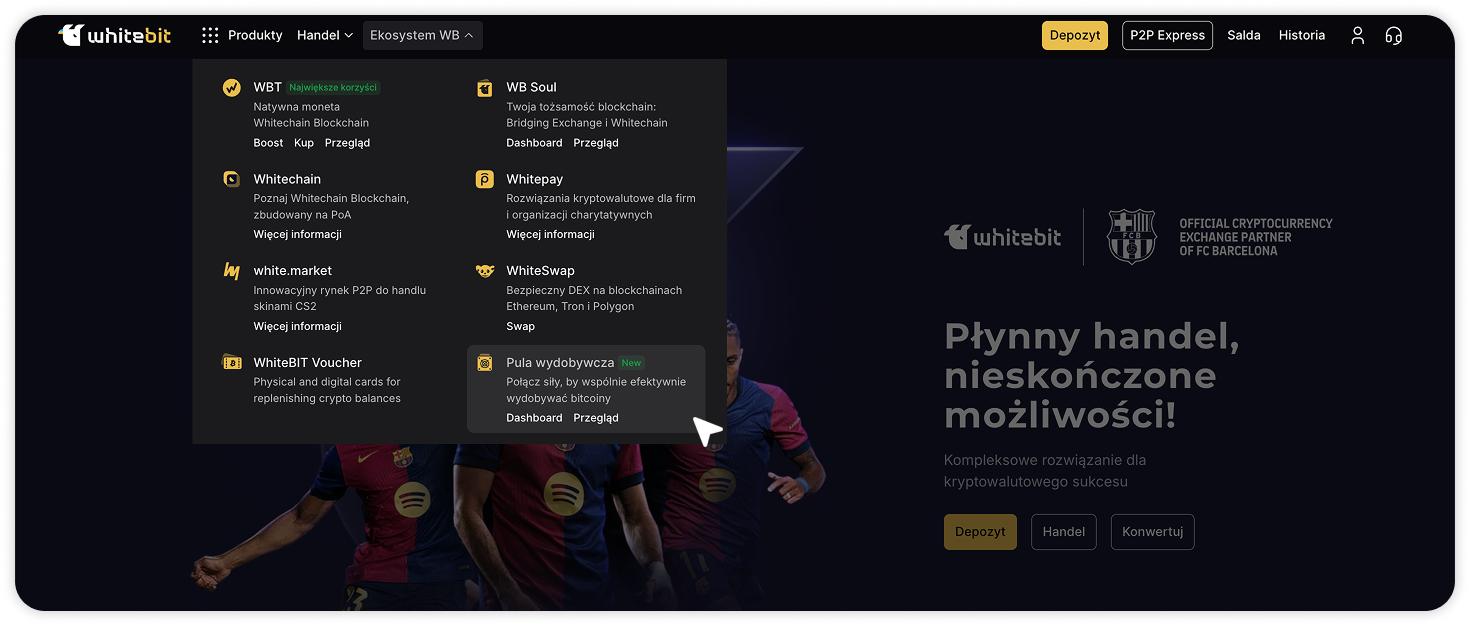The height and width of the screenshot is (626, 1470).
Task: Select the white.market icon
Action: click(232, 271)
